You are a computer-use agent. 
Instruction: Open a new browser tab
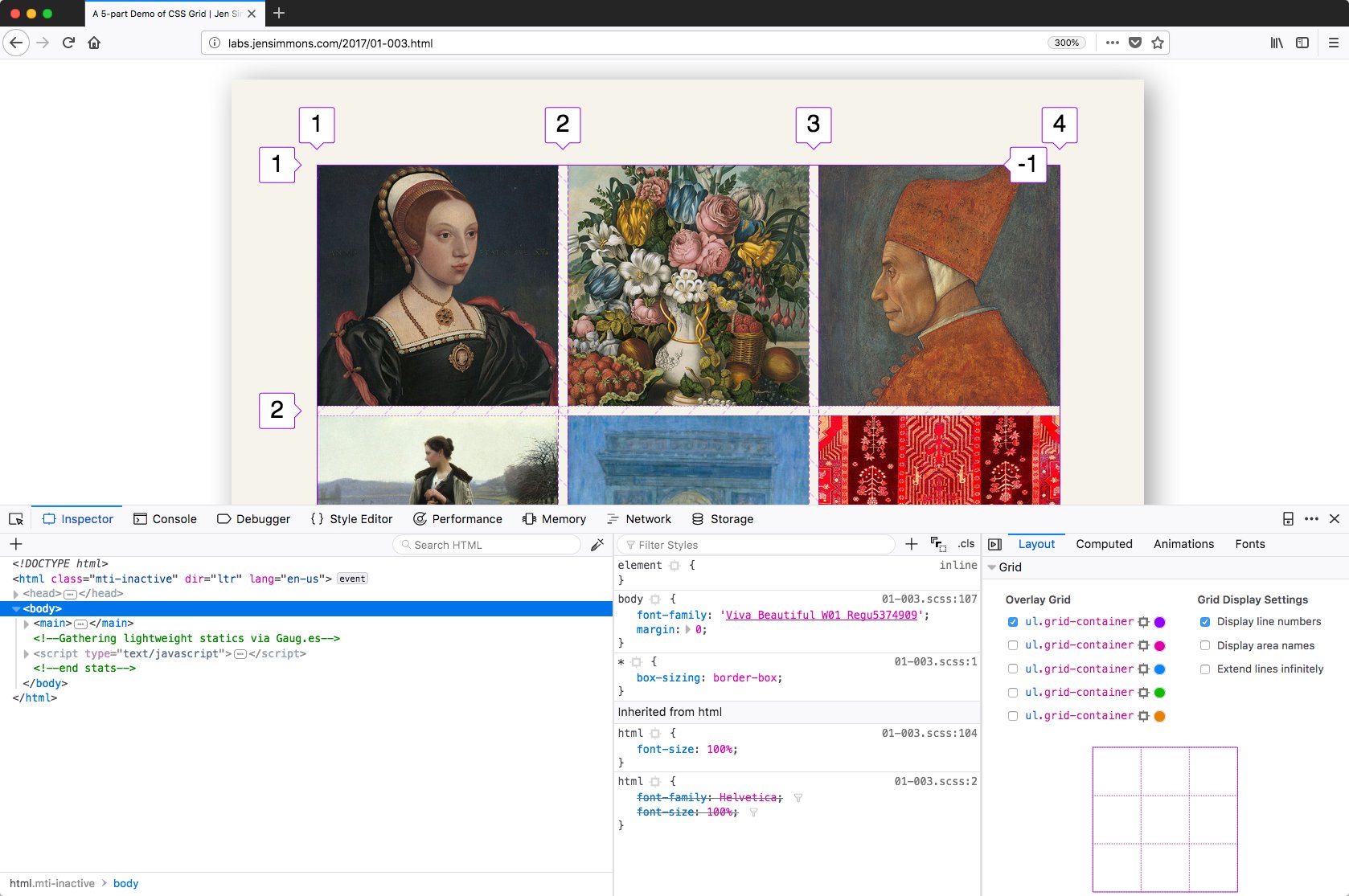[x=279, y=13]
